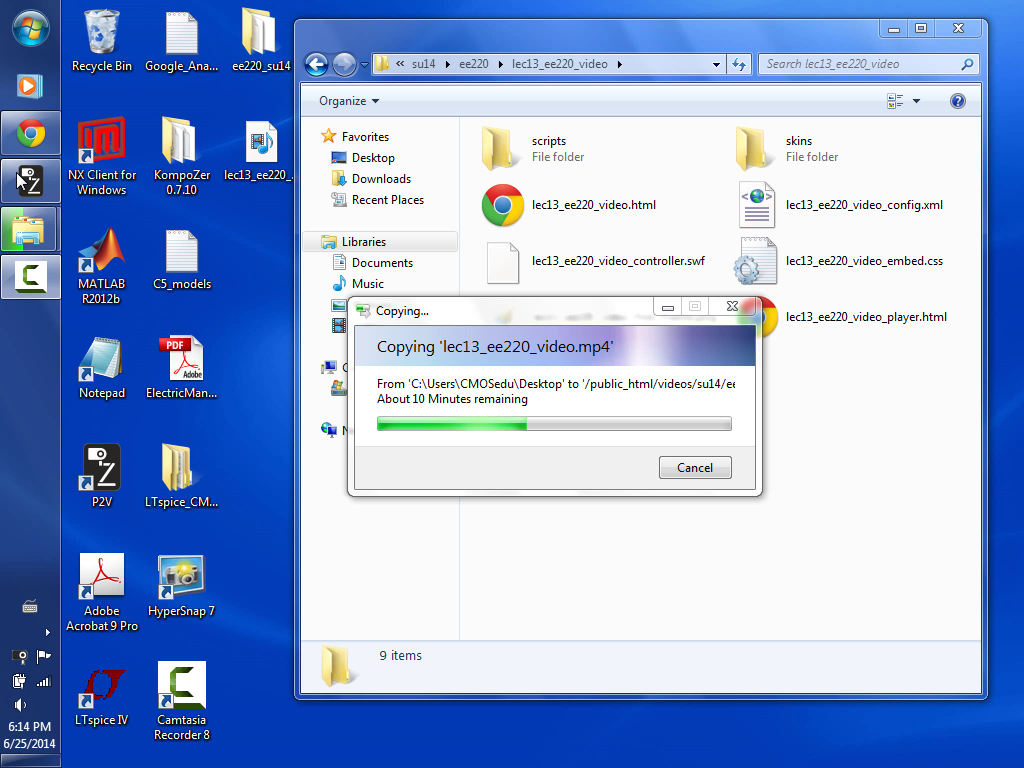Select Libraries in navigation pane
1024x768 pixels.
click(x=380, y=242)
